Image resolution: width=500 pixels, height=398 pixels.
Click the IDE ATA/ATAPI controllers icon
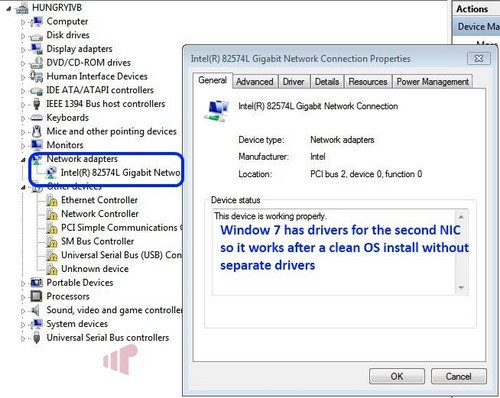[37, 90]
